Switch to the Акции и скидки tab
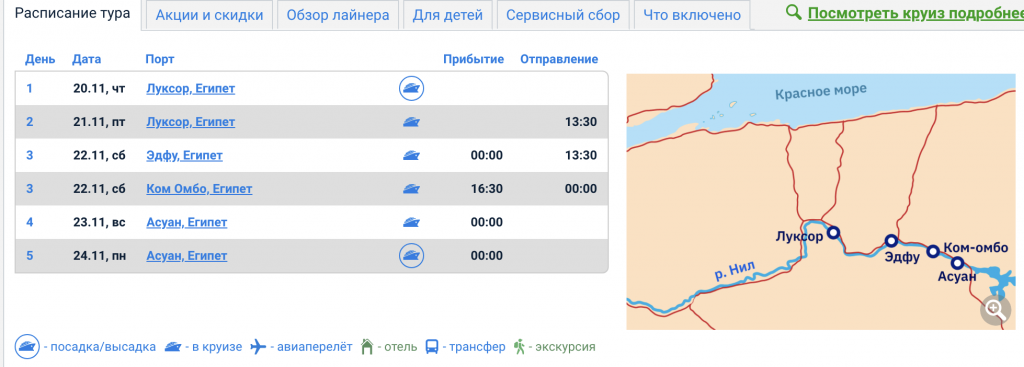The height and width of the screenshot is (367, 1024). click(x=209, y=15)
